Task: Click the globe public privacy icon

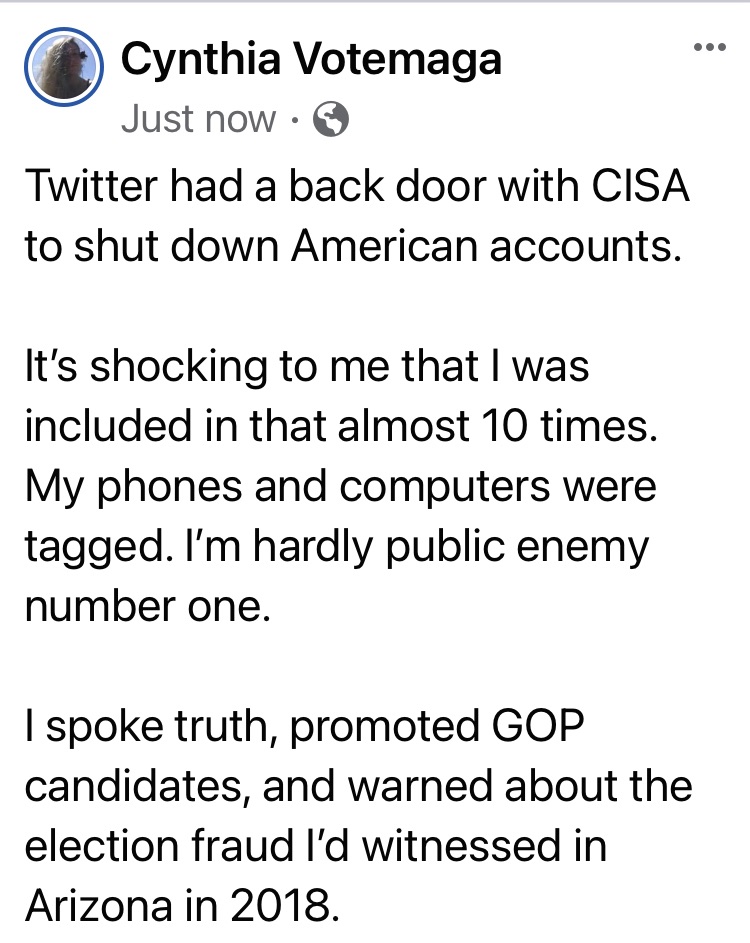Action: pos(331,120)
